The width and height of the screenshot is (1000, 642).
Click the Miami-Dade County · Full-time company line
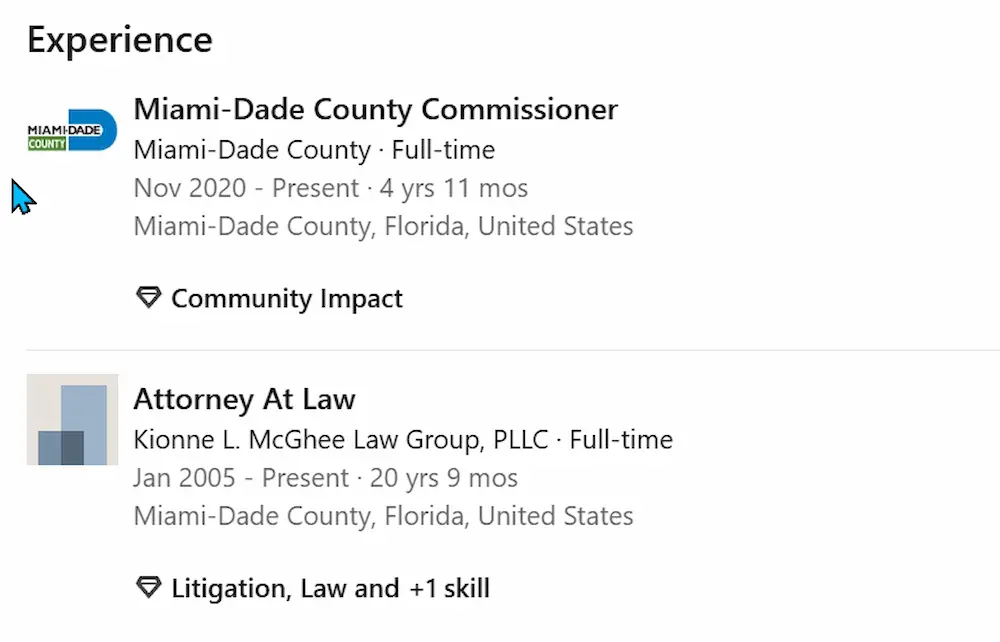click(314, 149)
